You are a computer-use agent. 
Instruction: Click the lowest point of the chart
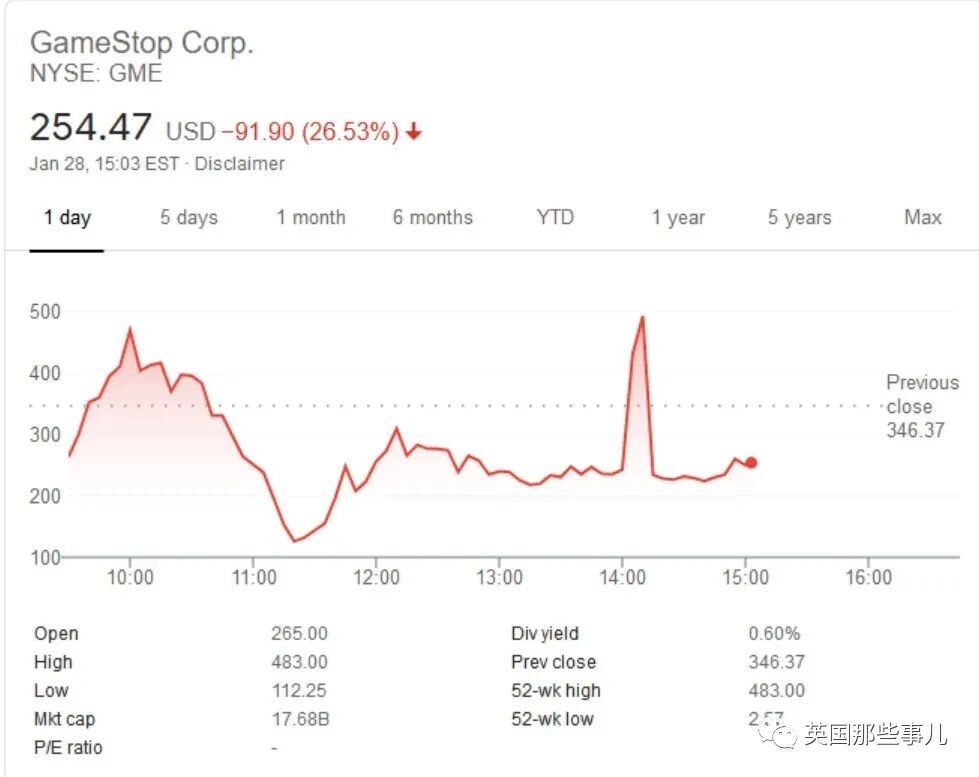click(294, 541)
